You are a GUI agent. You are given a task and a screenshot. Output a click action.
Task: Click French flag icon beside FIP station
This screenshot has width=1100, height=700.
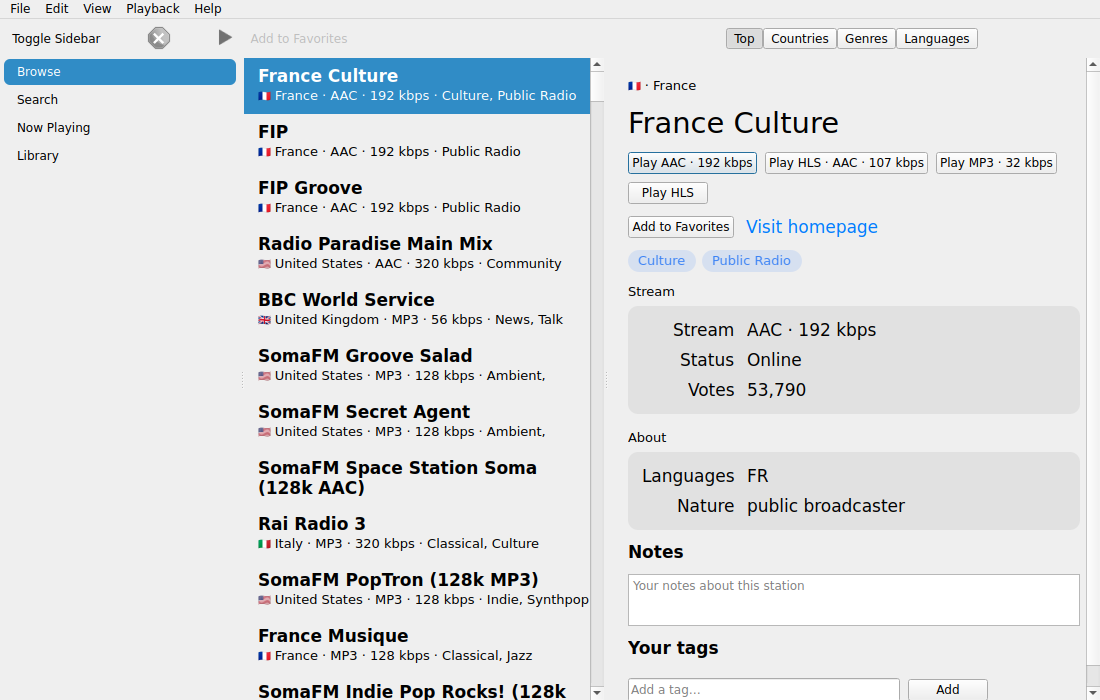pyautogui.click(x=264, y=152)
